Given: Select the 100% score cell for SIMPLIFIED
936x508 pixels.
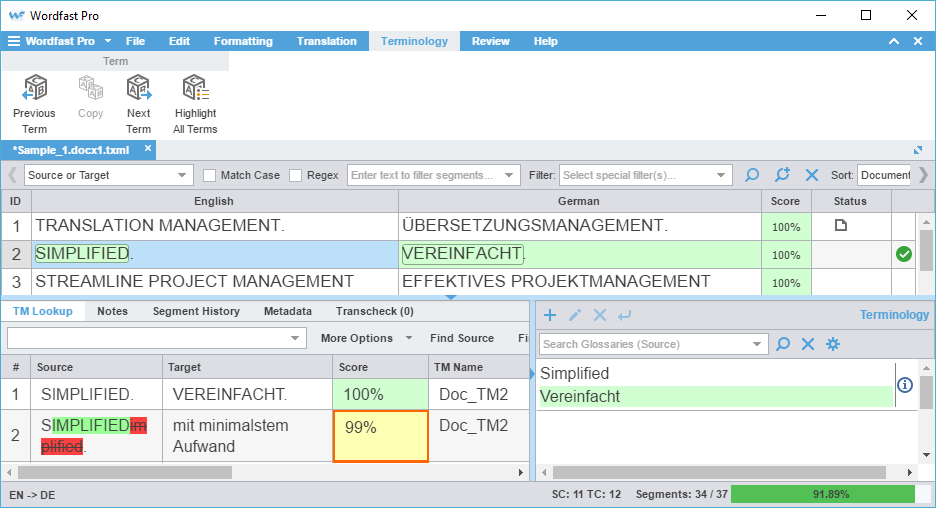Looking at the screenshot, I should [x=380, y=394].
